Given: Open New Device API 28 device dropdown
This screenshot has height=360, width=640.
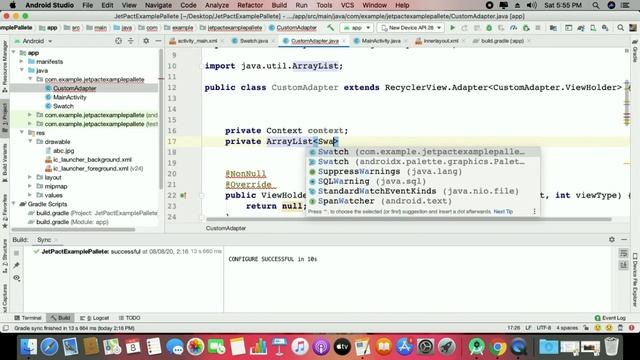Looking at the screenshot, I should (411, 28).
